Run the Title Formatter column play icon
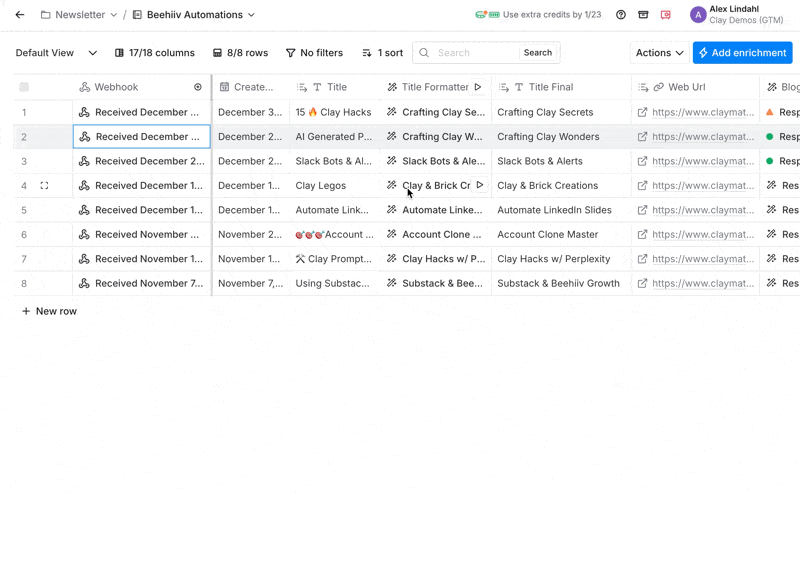 point(478,87)
